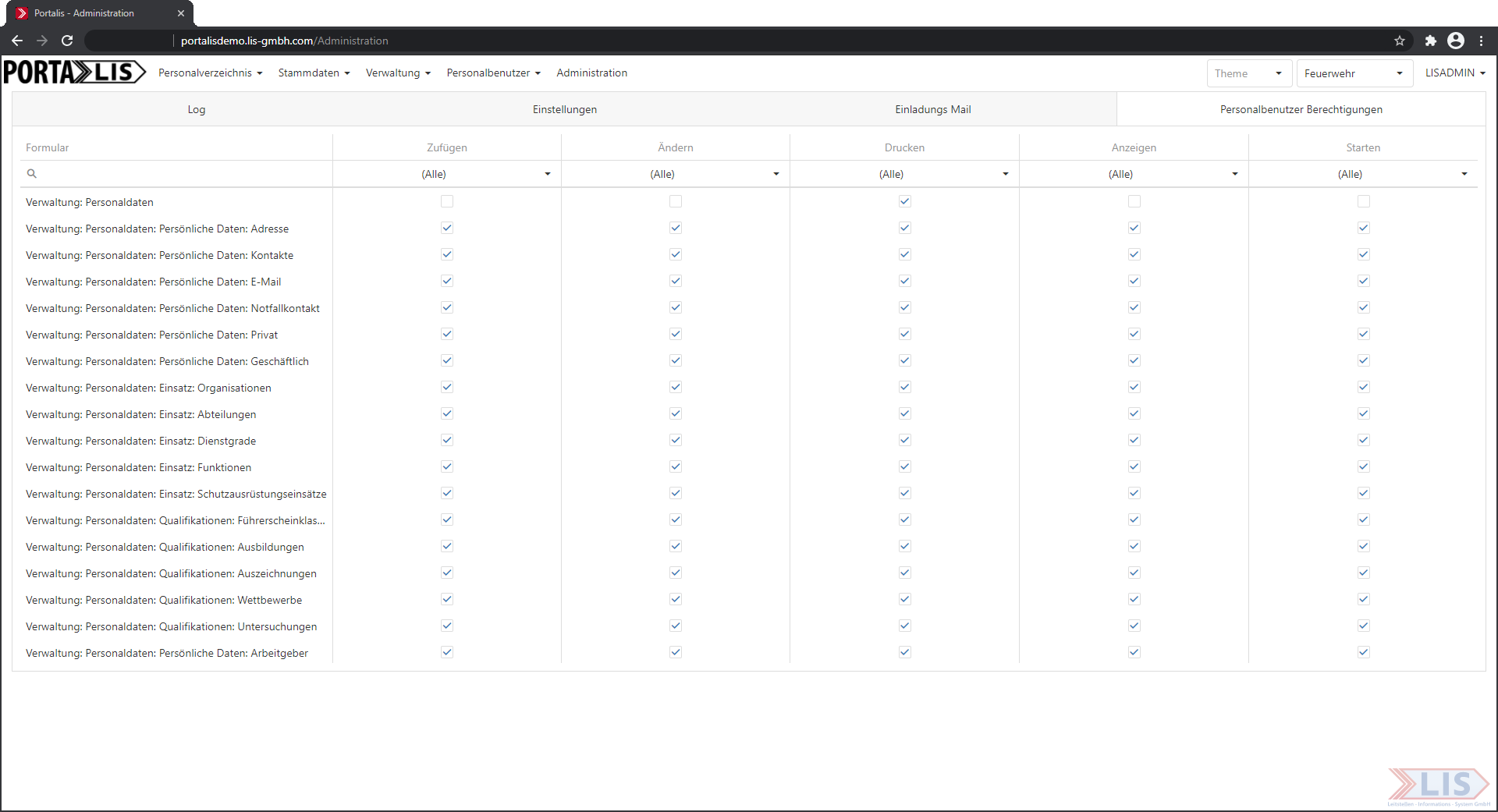Open the Stammdaten menu
This screenshot has height=812, width=1498.
pyautogui.click(x=314, y=73)
